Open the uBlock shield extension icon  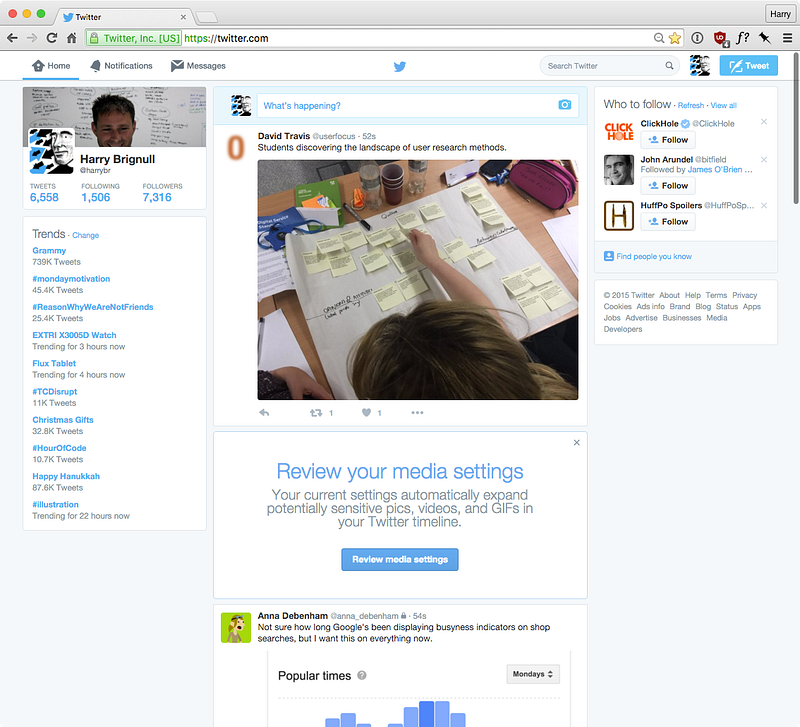(x=720, y=38)
